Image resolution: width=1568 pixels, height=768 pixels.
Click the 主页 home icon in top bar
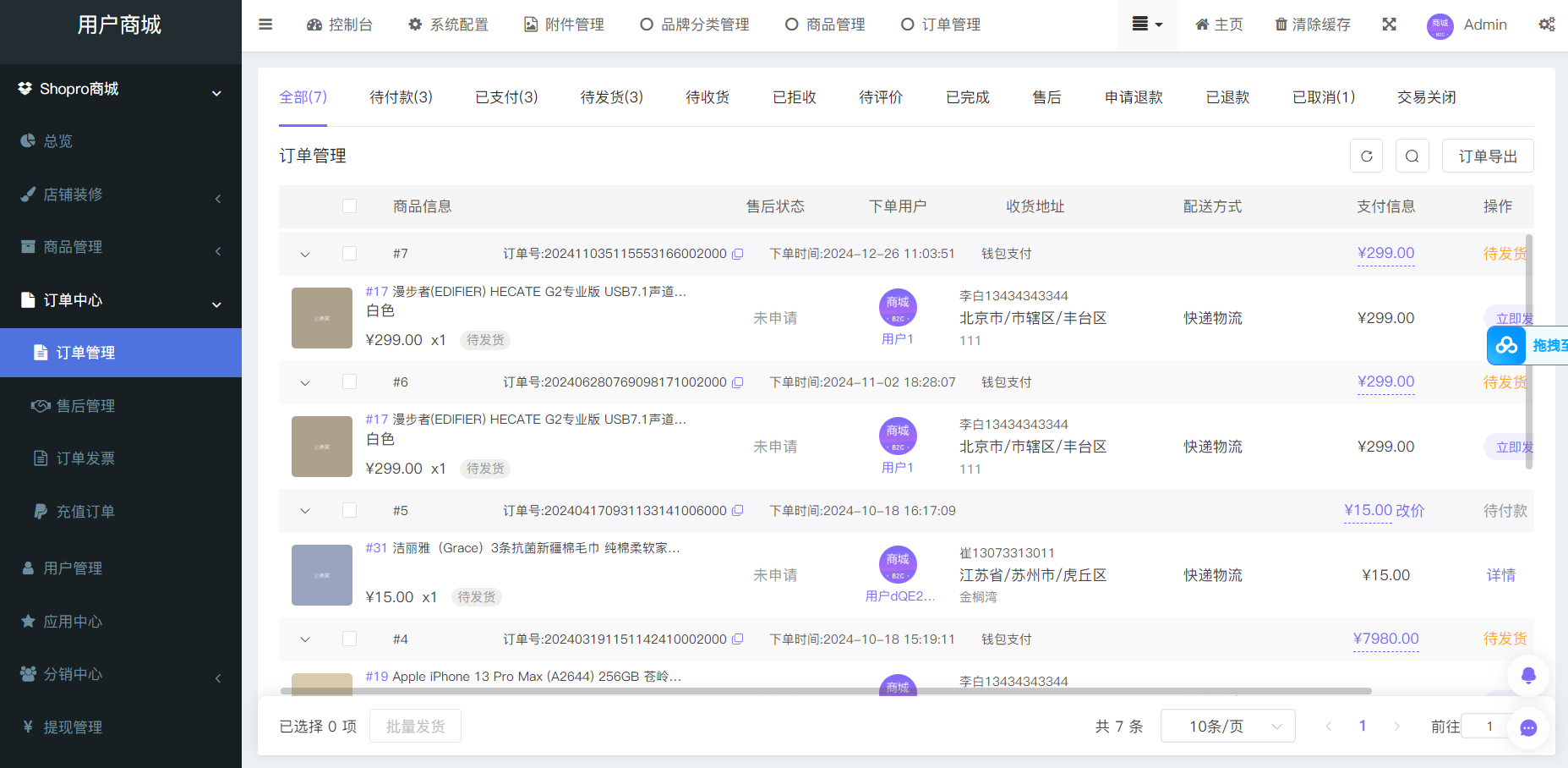[x=1201, y=25]
